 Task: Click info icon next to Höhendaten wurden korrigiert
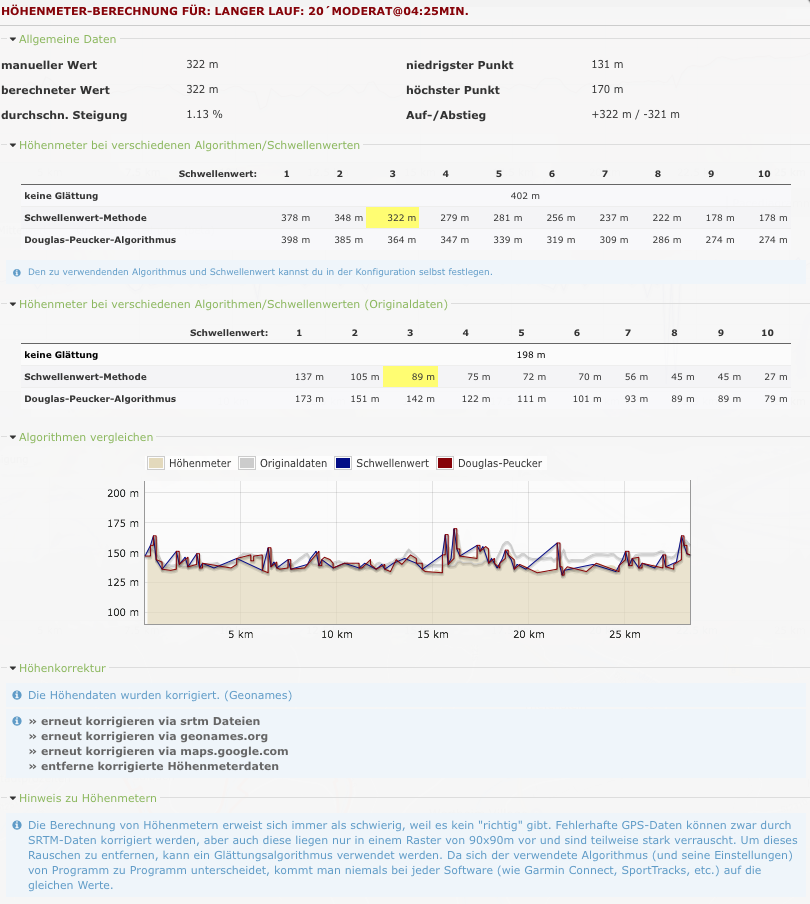[x=17, y=695]
